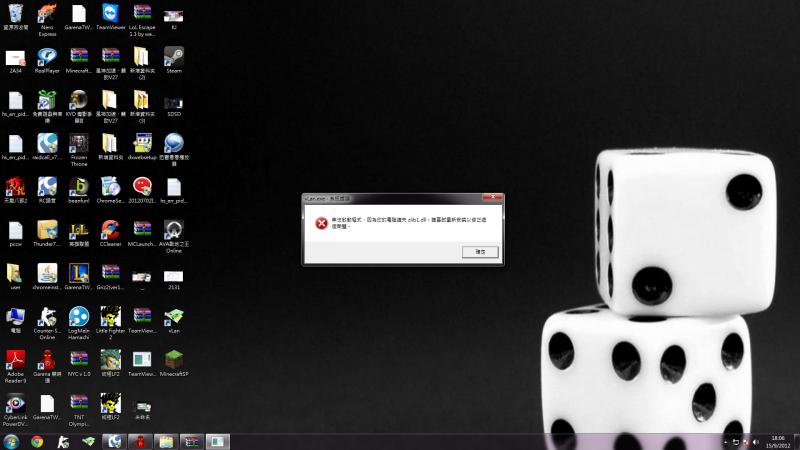Select the green gift box shortcut icon
Image resolution: width=800 pixels, height=450 pixels.
(47, 101)
